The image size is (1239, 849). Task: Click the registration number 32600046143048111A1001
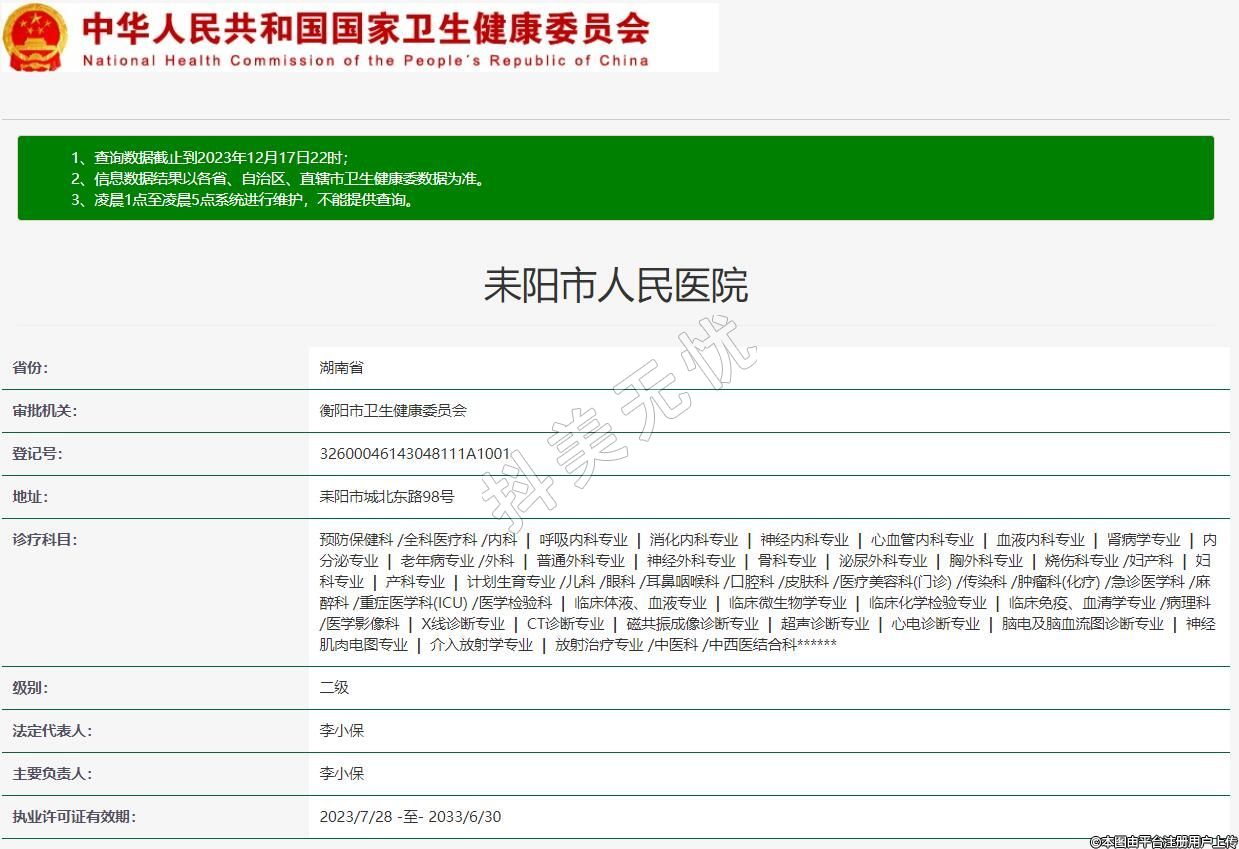(x=414, y=454)
